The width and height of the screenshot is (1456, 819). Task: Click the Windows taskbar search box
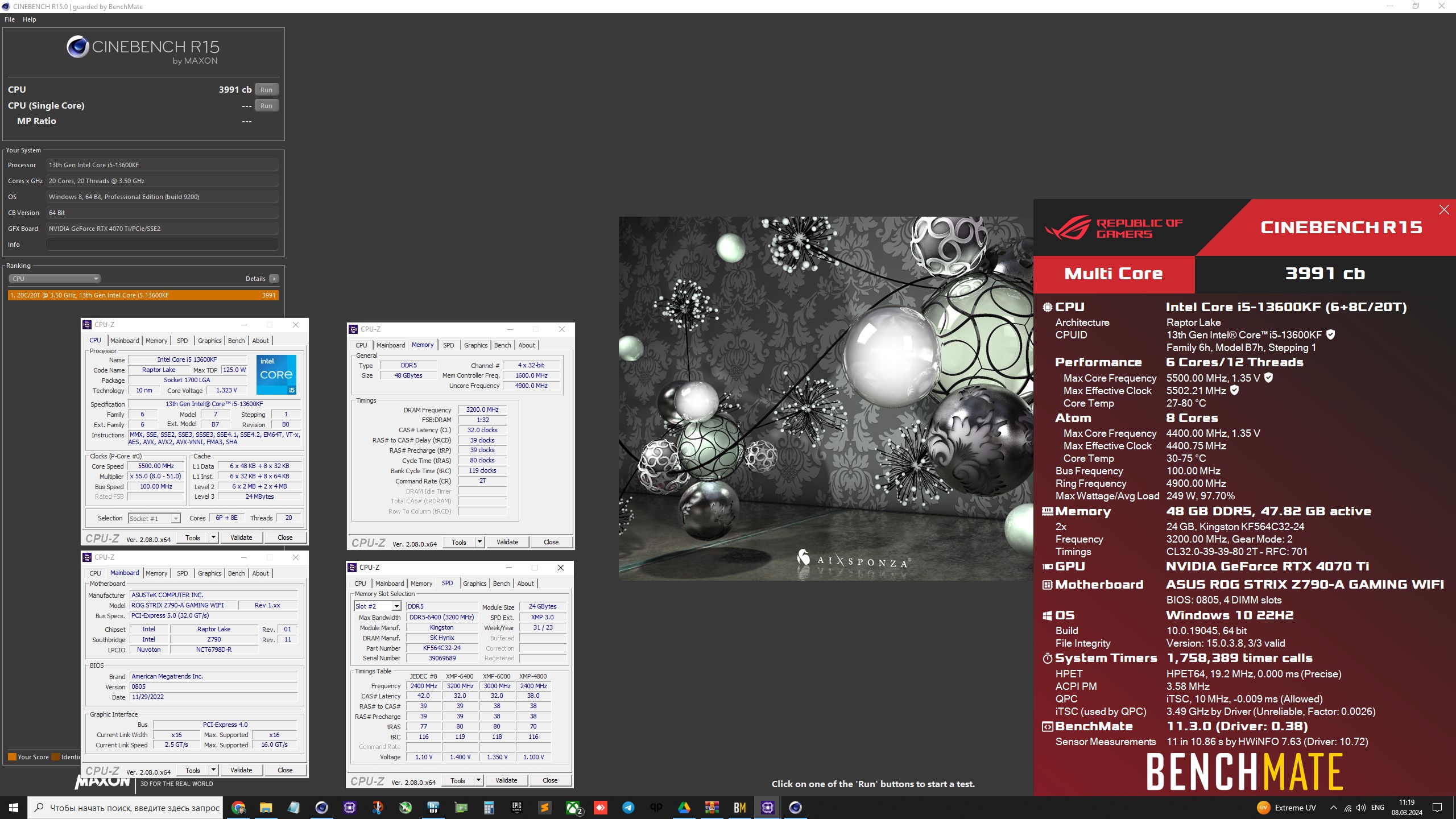(x=126, y=808)
